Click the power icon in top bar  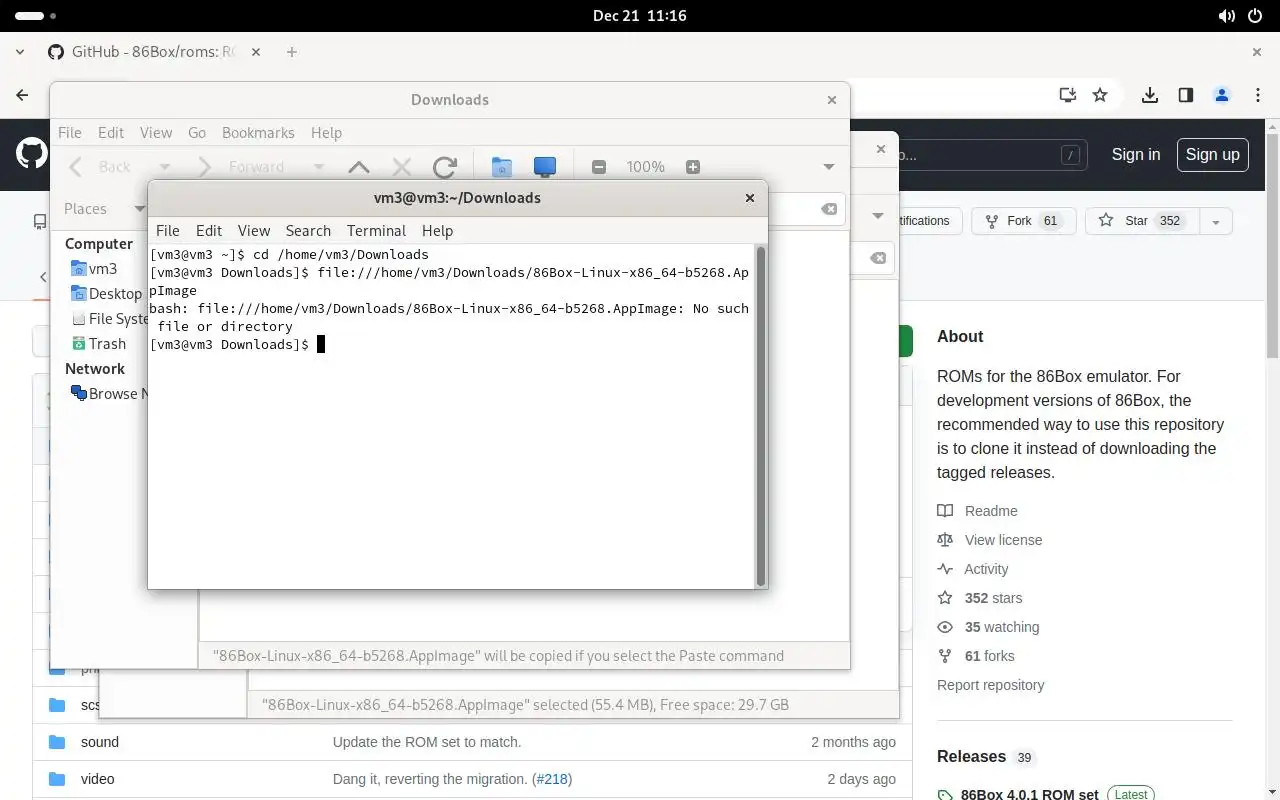click(1255, 16)
